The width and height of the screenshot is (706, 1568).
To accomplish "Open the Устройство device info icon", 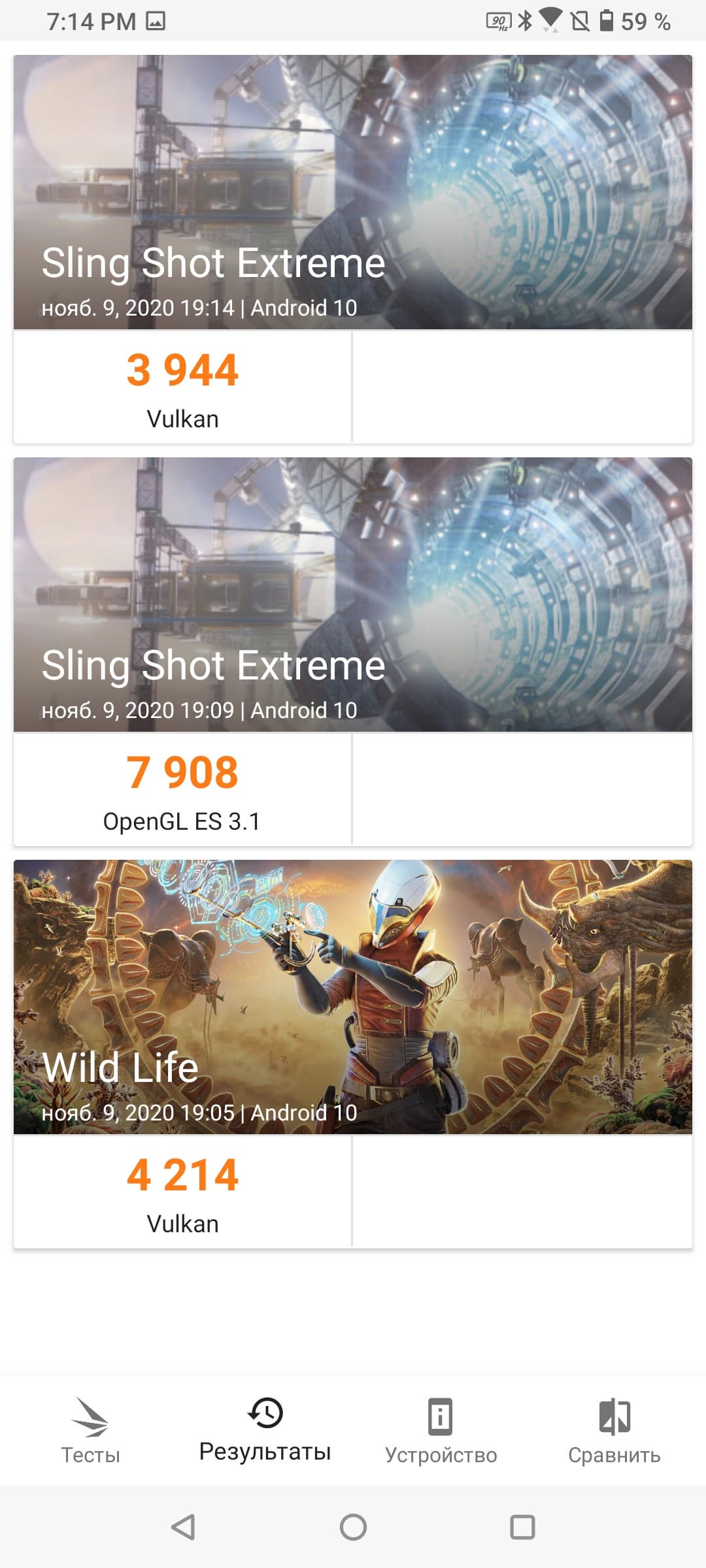I will [x=440, y=1416].
